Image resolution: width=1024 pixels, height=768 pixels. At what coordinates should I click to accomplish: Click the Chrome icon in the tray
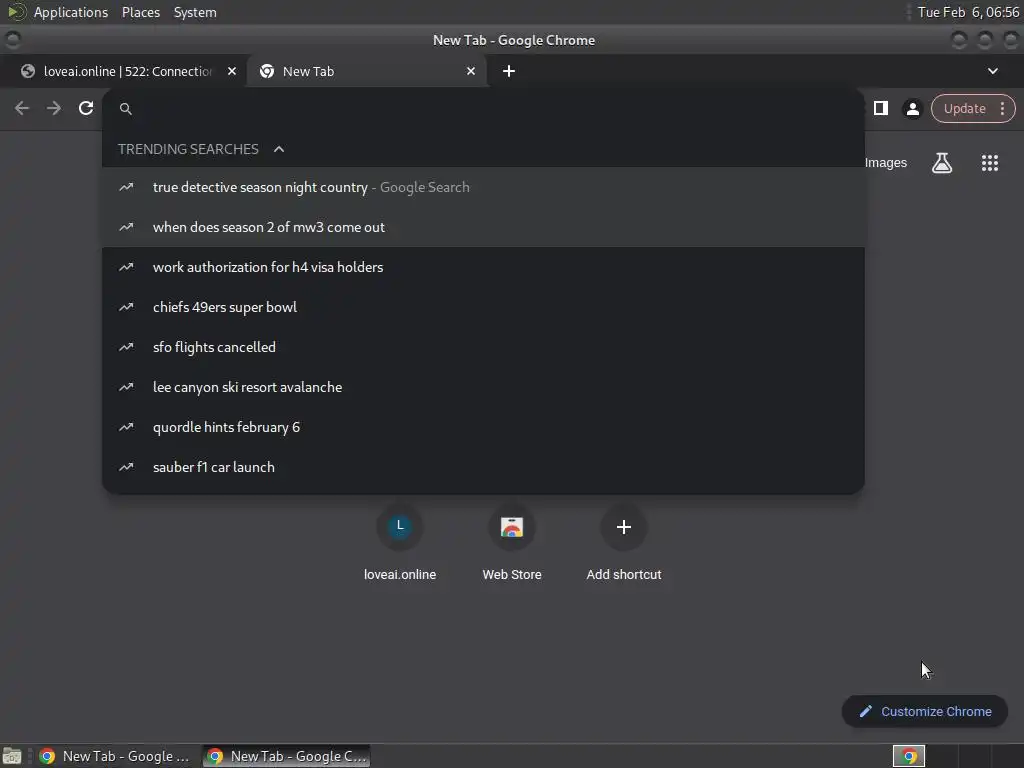[x=909, y=756]
